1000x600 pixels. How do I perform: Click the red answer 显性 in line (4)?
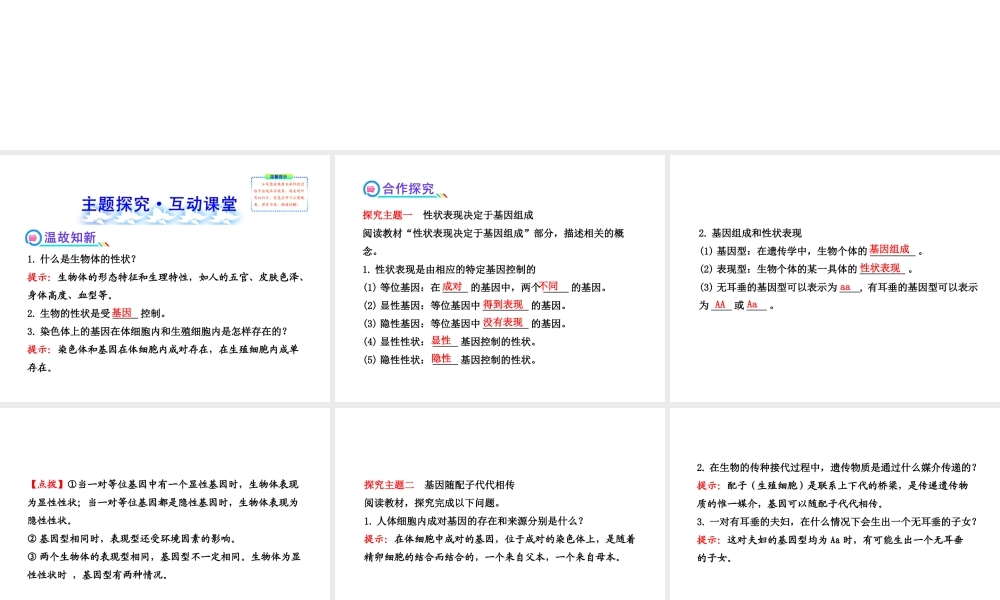[x=441, y=340]
